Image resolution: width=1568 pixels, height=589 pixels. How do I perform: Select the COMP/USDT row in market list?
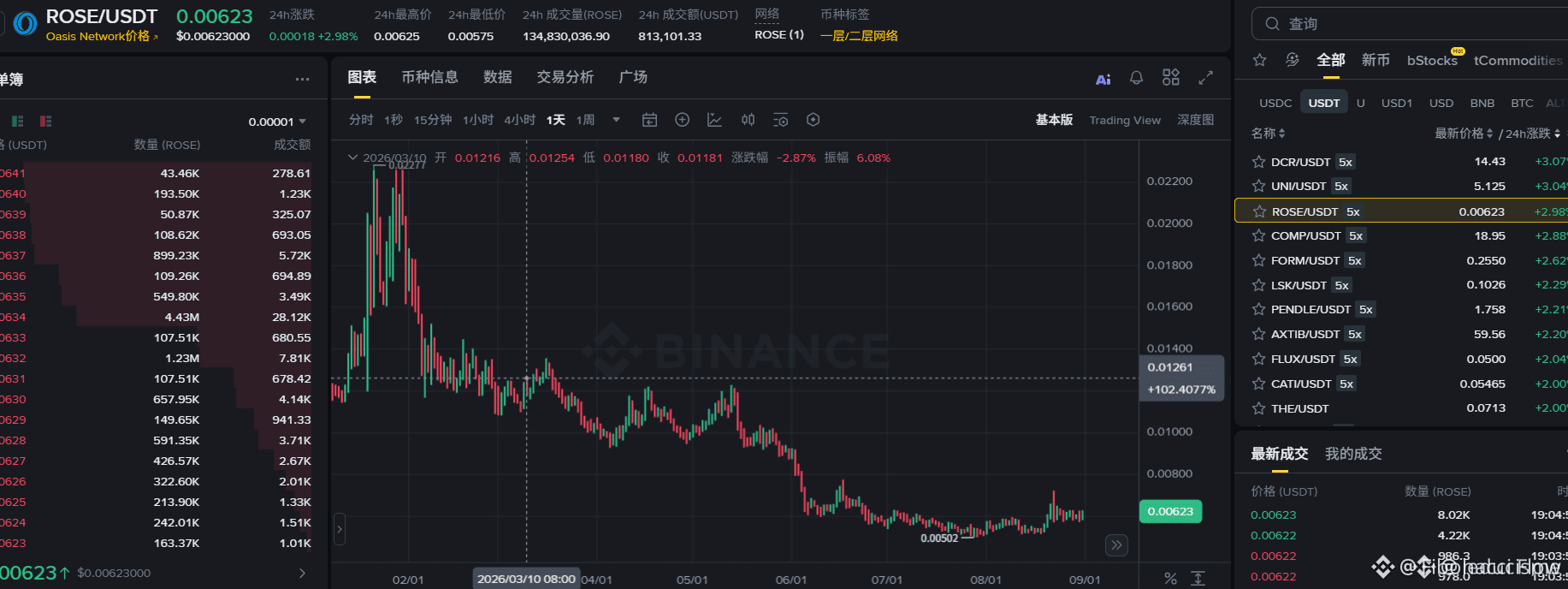click(x=1401, y=235)
